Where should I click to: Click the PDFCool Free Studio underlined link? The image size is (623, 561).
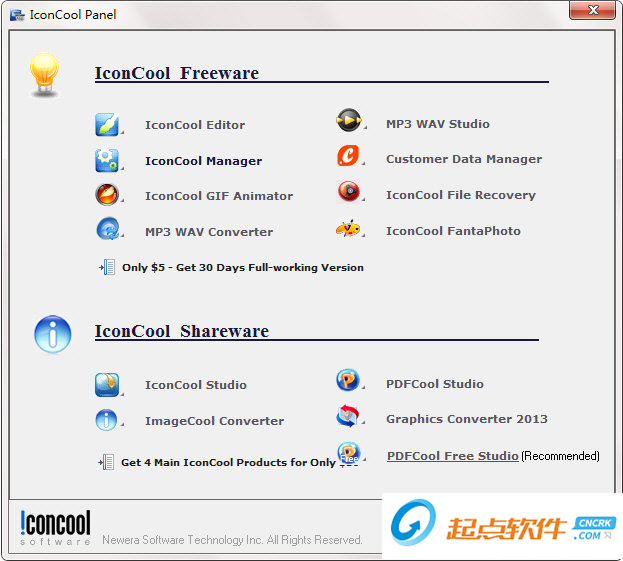[x=453, y=456]
